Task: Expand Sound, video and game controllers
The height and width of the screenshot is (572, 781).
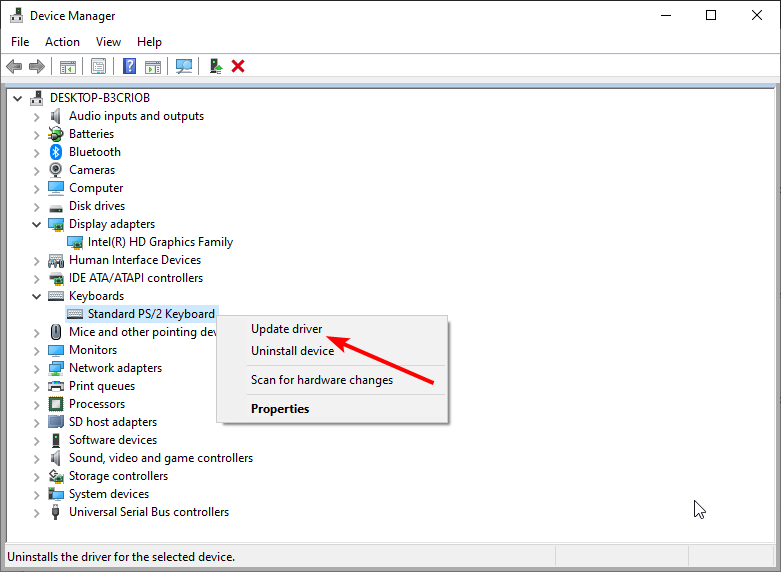Action: pos(36,458)
